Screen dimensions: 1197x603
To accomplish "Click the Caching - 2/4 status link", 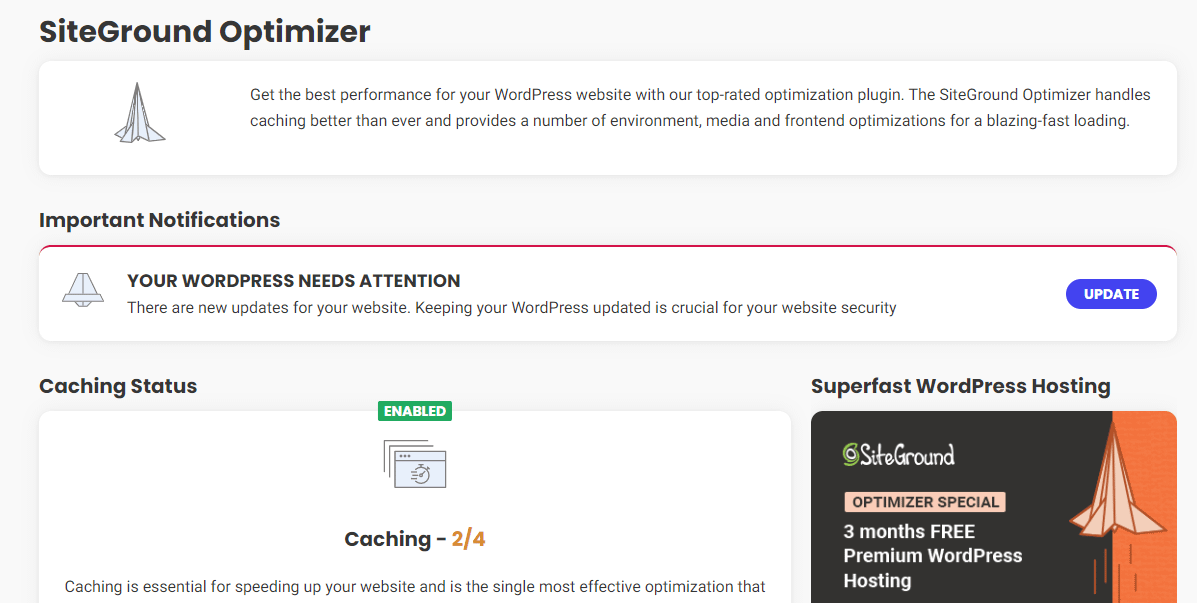I will click(x=414, y=538).
